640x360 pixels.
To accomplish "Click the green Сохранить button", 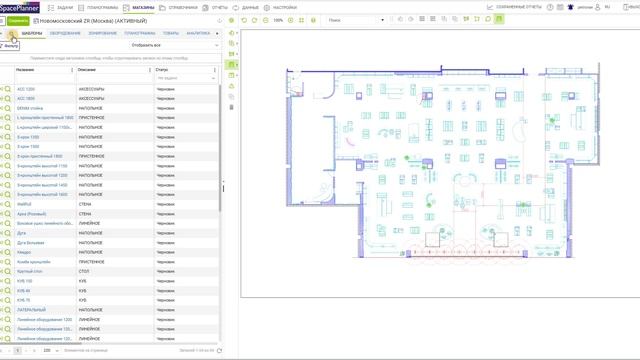I will point(18,20).
